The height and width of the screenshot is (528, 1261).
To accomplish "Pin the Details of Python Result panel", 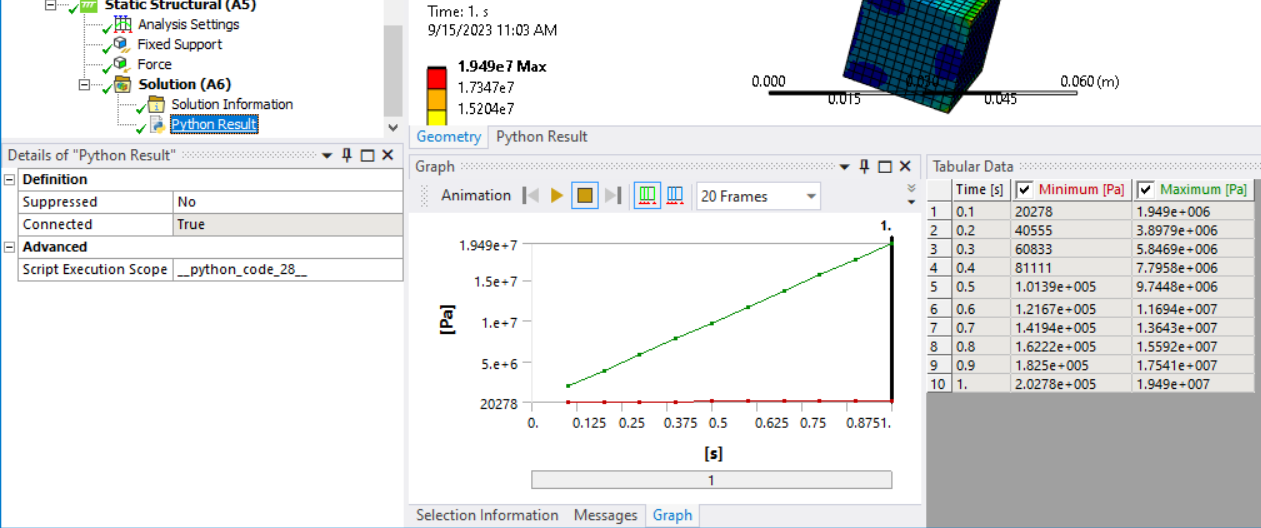I will pos(347,155).
